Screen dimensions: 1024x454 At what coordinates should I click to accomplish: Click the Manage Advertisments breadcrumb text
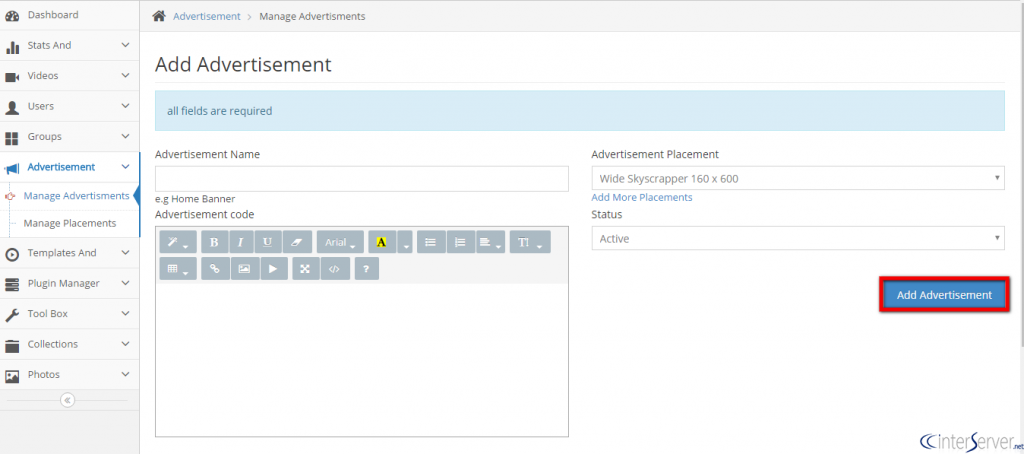point(312,16)
